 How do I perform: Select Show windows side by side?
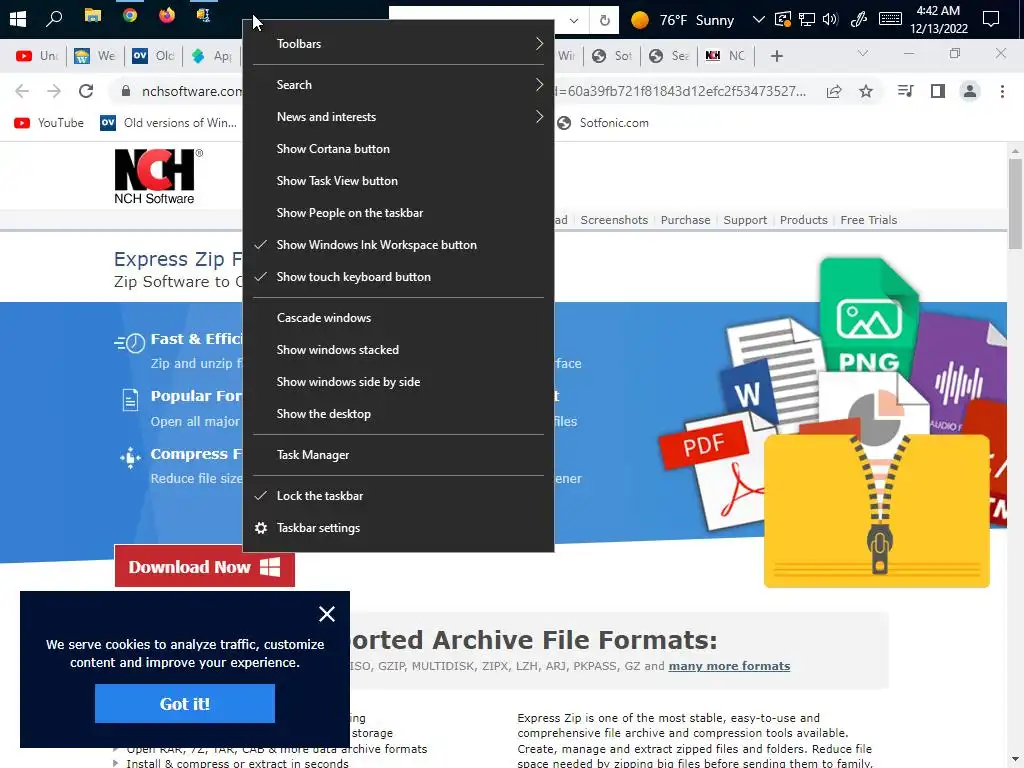(398, 382)
